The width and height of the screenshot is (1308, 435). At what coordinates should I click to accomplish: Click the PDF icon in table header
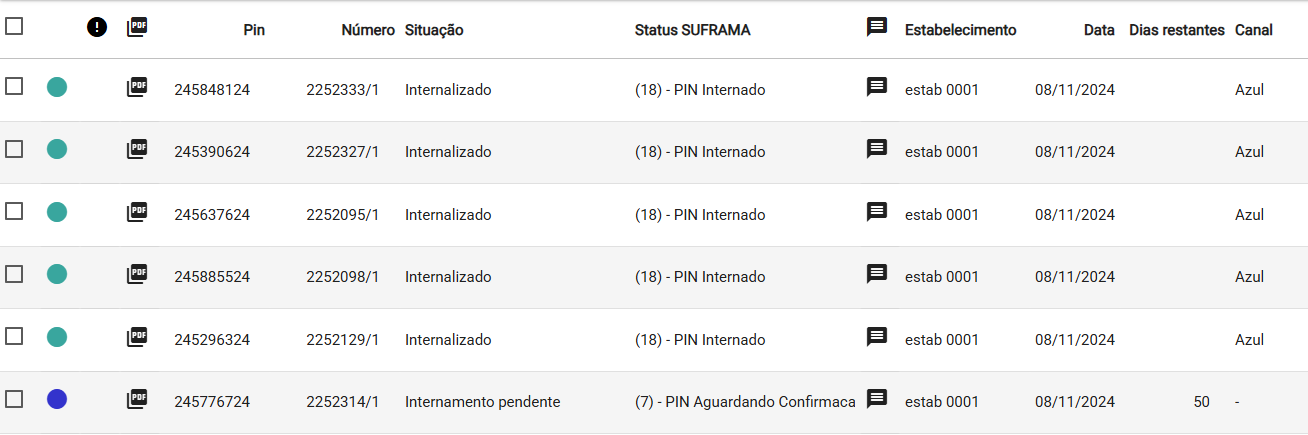tap(137, 28)
